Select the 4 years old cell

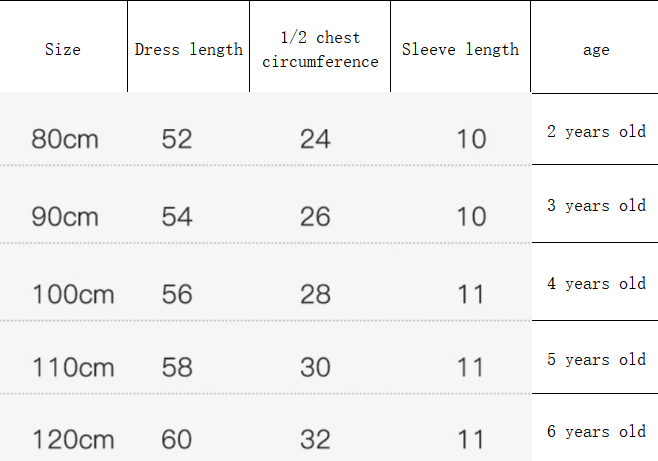coord(596,283)
